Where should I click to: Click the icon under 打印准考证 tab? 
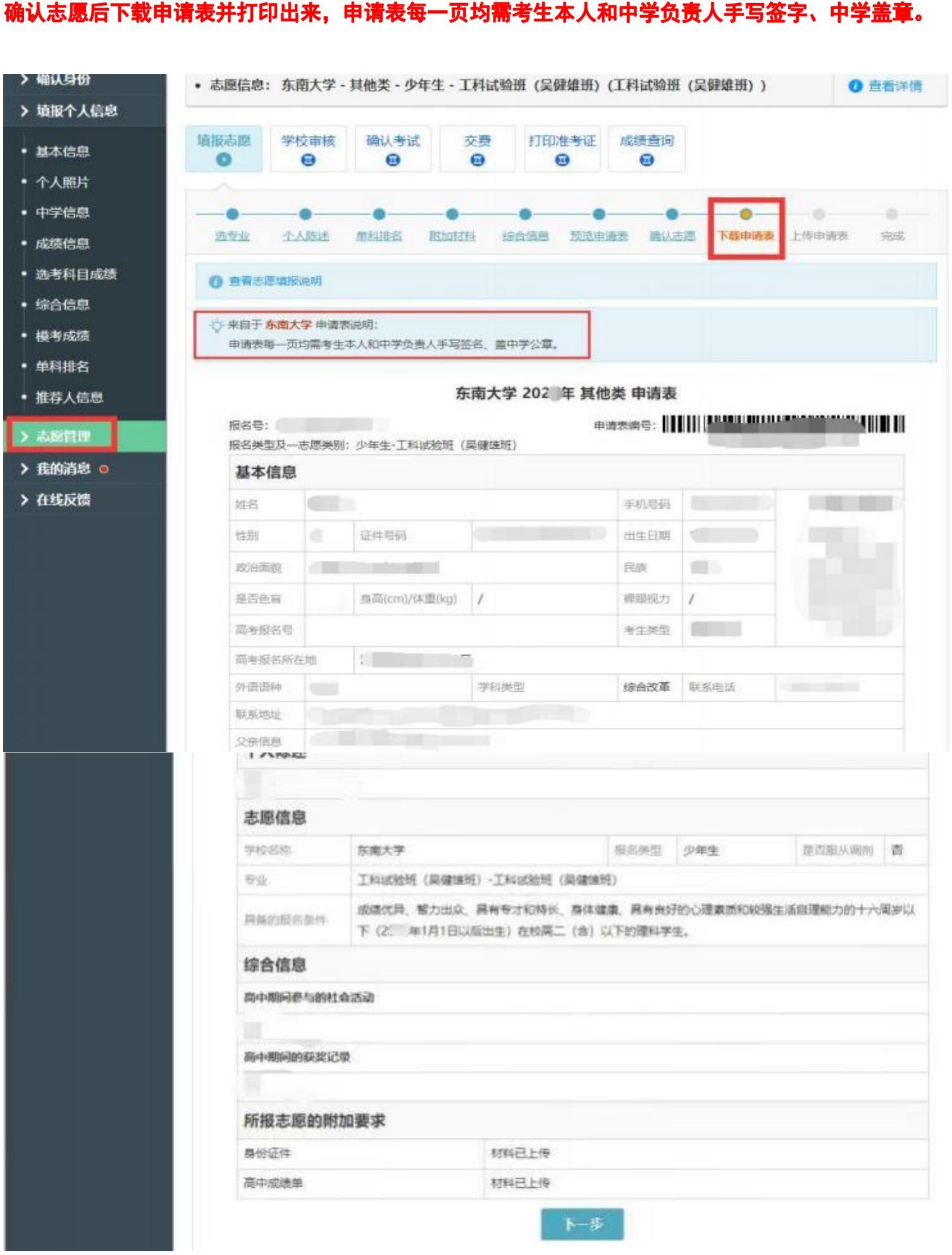click(x=562, y=161)
